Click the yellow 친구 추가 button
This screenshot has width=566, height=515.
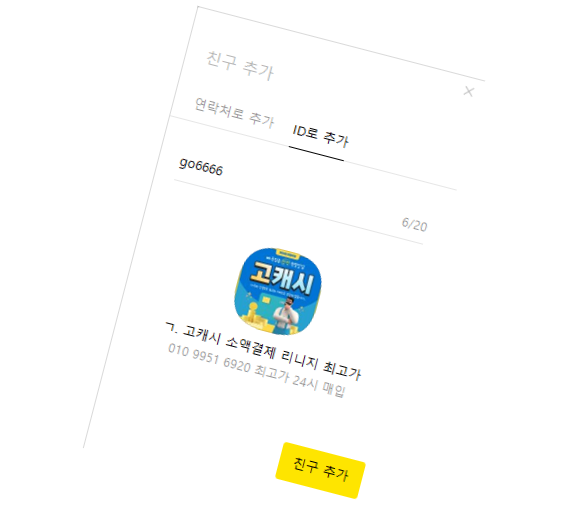tap(321, 470)
